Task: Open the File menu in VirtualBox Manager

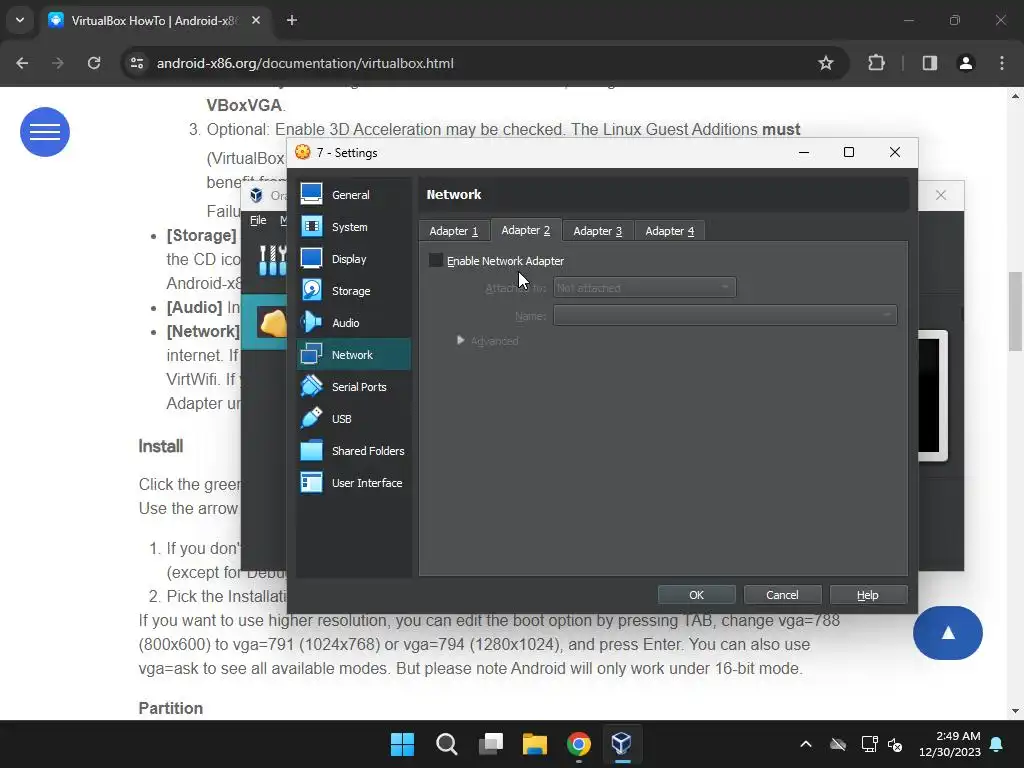Action: coord(258,220)
